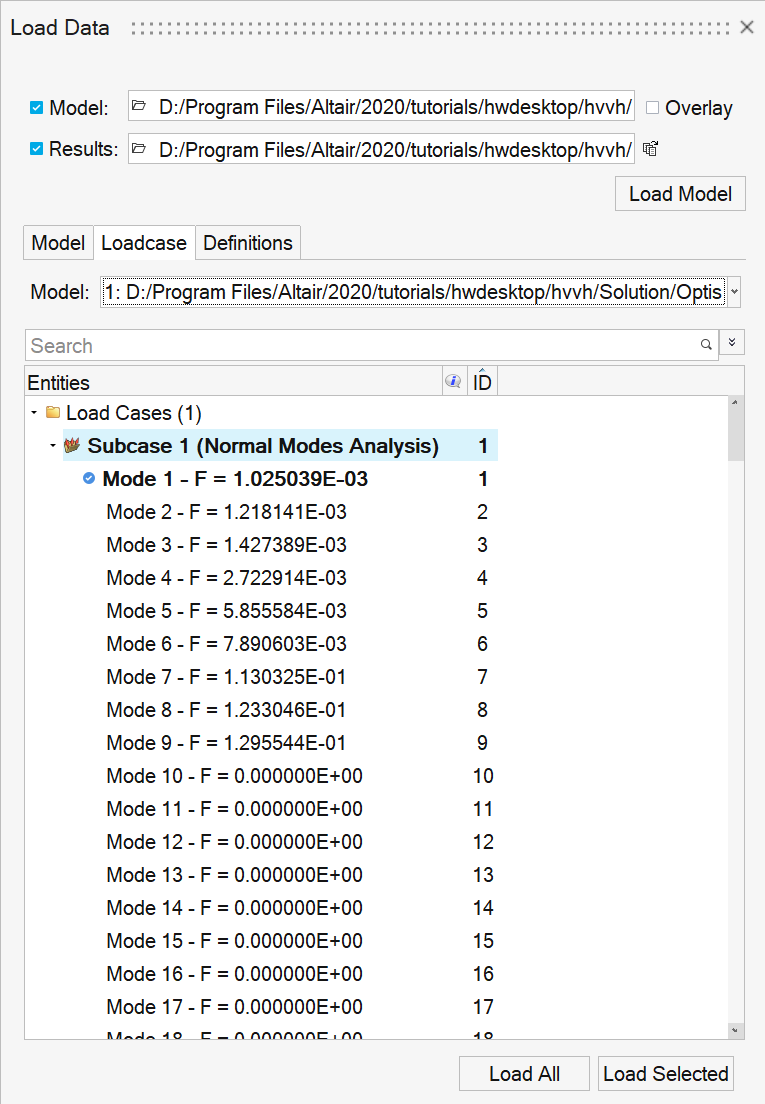
Task: Click the folder icon in Model file field
Action: tap(139, 106)
